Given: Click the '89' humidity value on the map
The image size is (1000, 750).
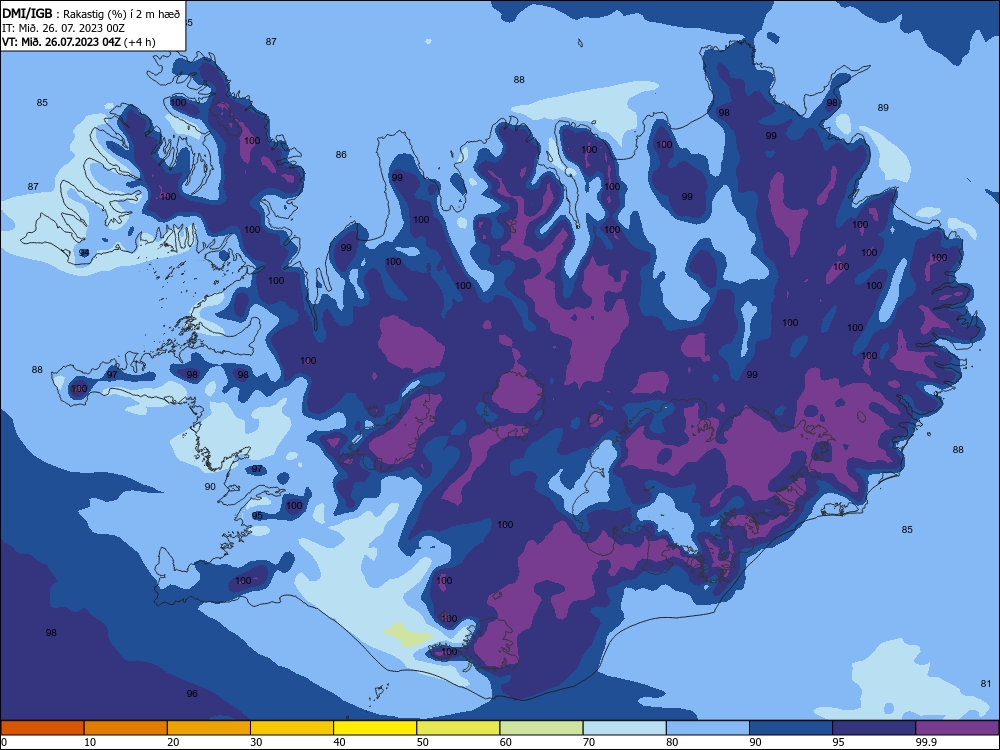Looking at the screenshot, I should coord(883,108).
